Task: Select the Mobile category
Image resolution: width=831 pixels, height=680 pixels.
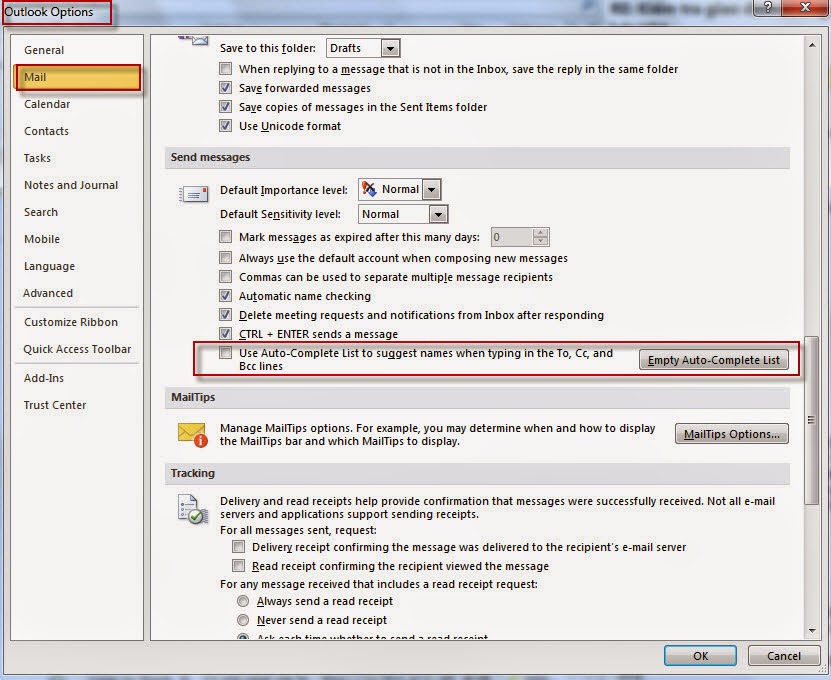Action: pyautogui.click(x=78, y=240)
